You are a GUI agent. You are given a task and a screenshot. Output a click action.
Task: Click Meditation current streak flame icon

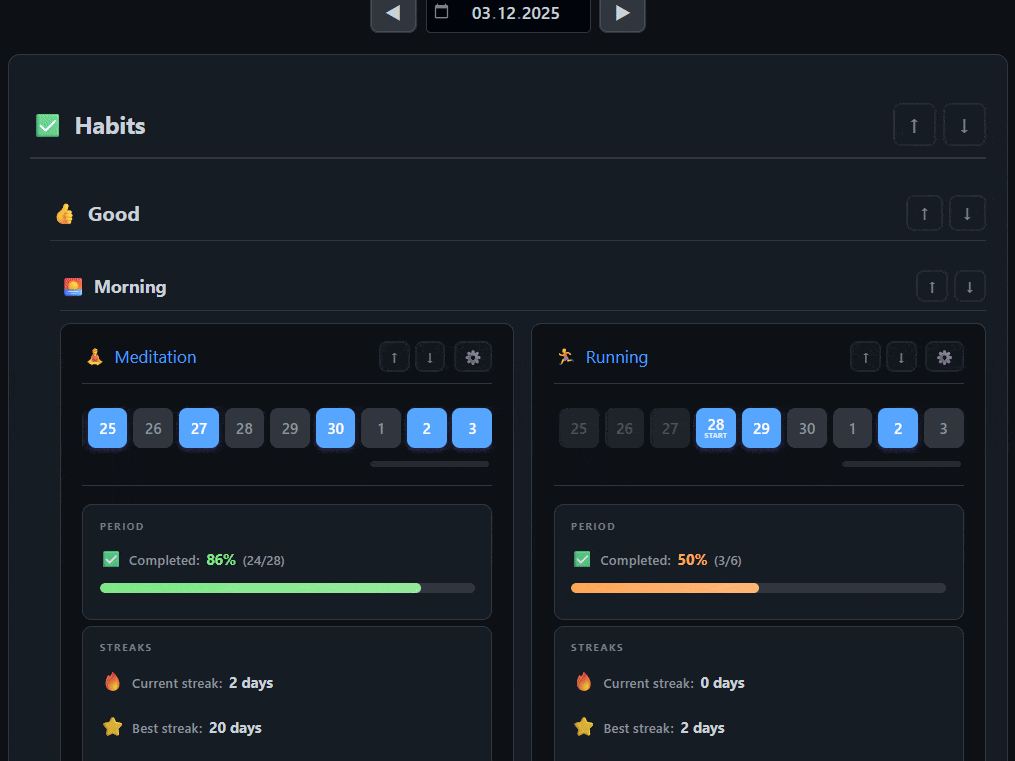pos(113,682)
